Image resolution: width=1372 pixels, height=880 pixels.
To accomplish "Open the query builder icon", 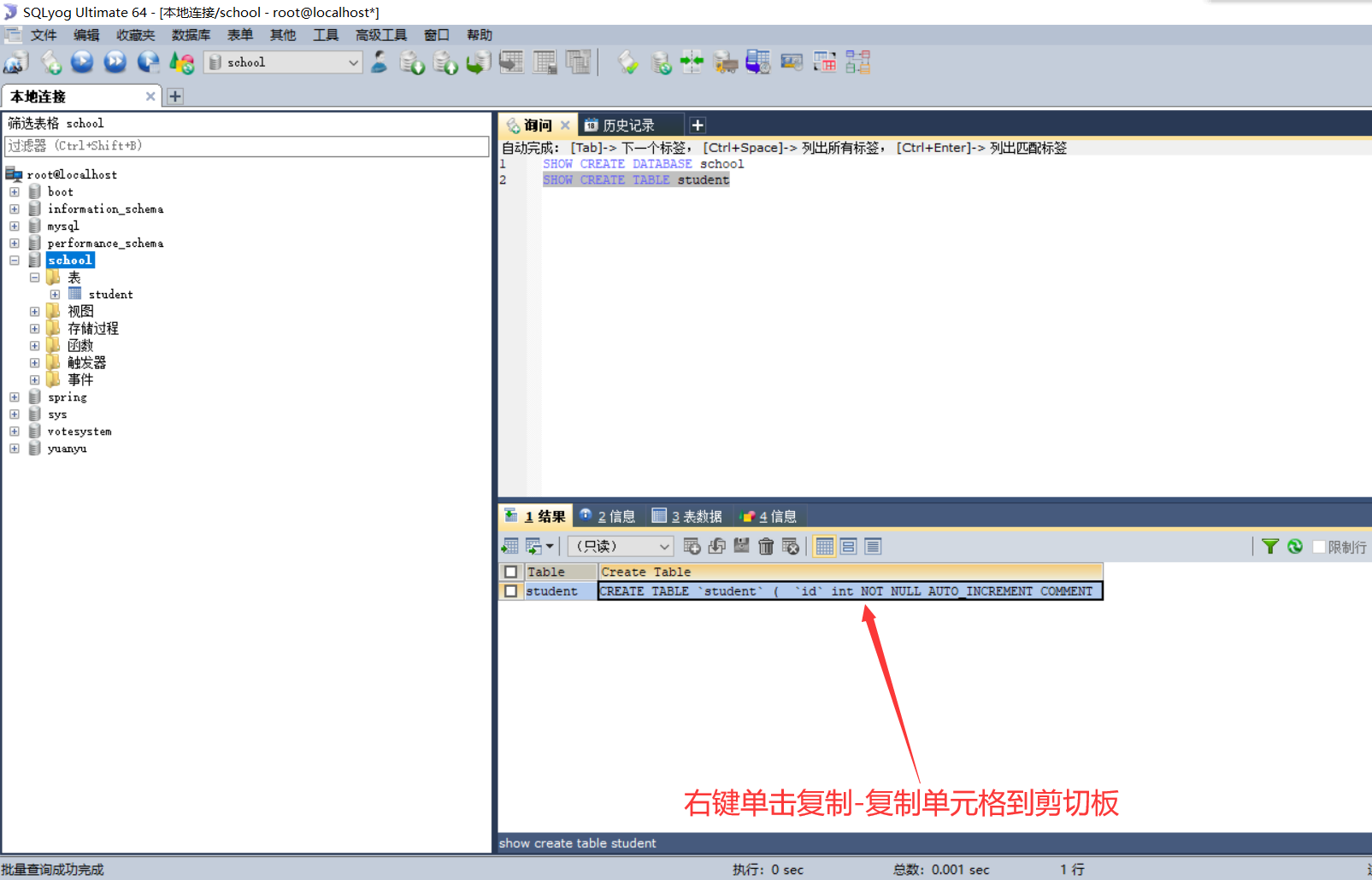I will pyautogui.click(x=825, y=62).
